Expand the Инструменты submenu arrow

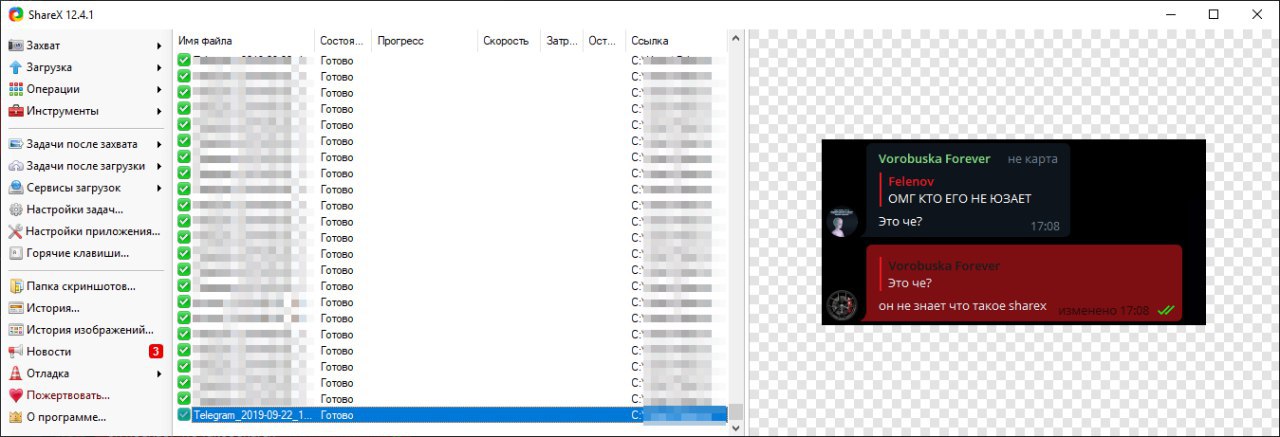[x=159, y=111]
